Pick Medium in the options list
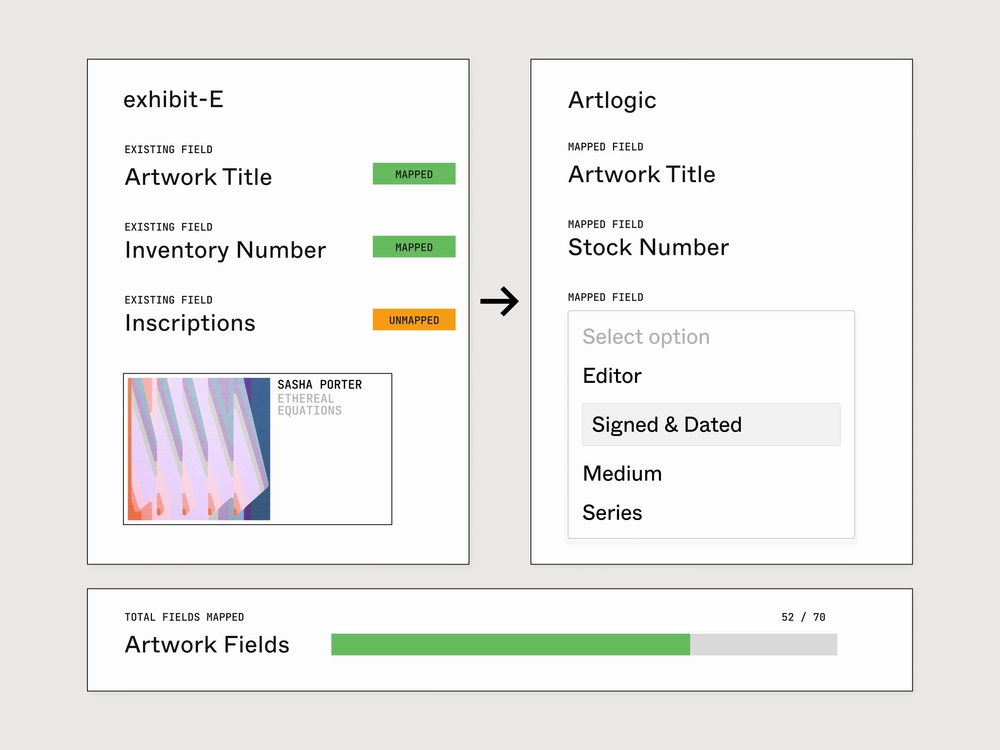1000x750 pixels. [x=622, y=473]
